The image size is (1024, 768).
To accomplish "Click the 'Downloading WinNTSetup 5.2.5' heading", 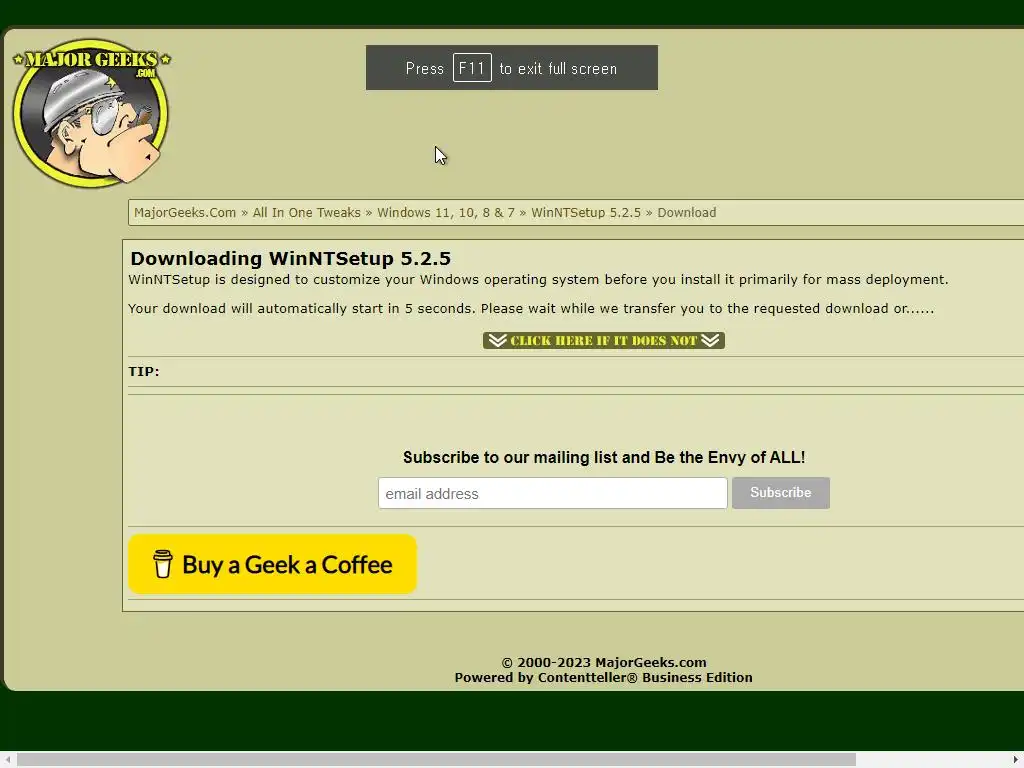I will (291, 259).
